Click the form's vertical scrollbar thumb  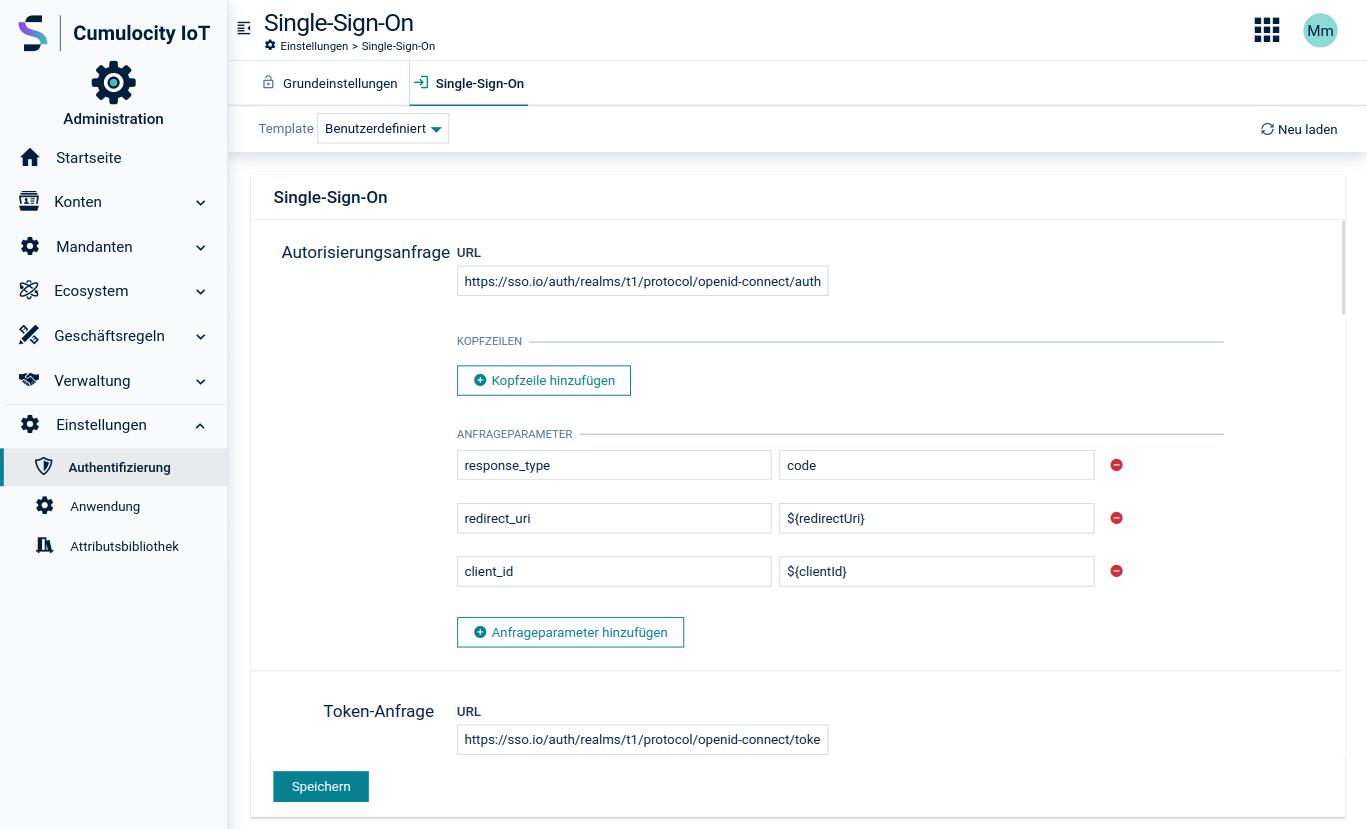coord(1343,267)
